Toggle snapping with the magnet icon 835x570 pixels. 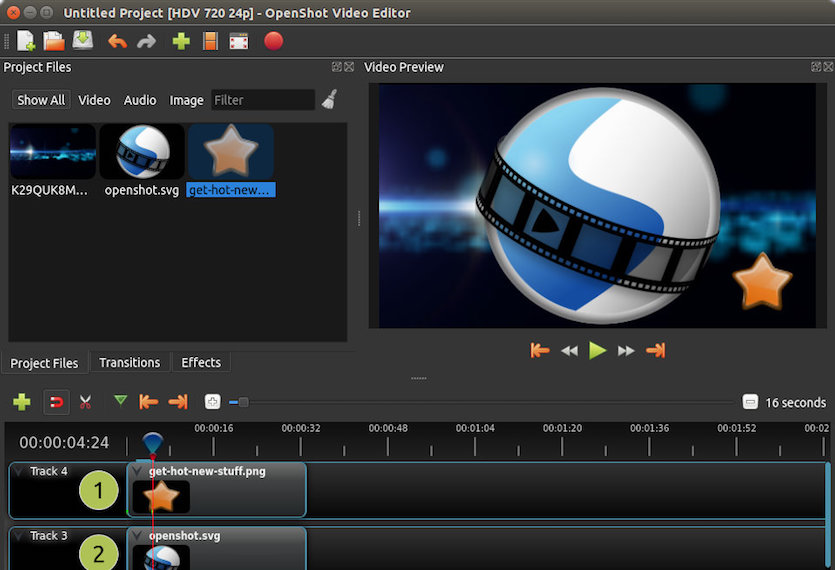(56, 402)
